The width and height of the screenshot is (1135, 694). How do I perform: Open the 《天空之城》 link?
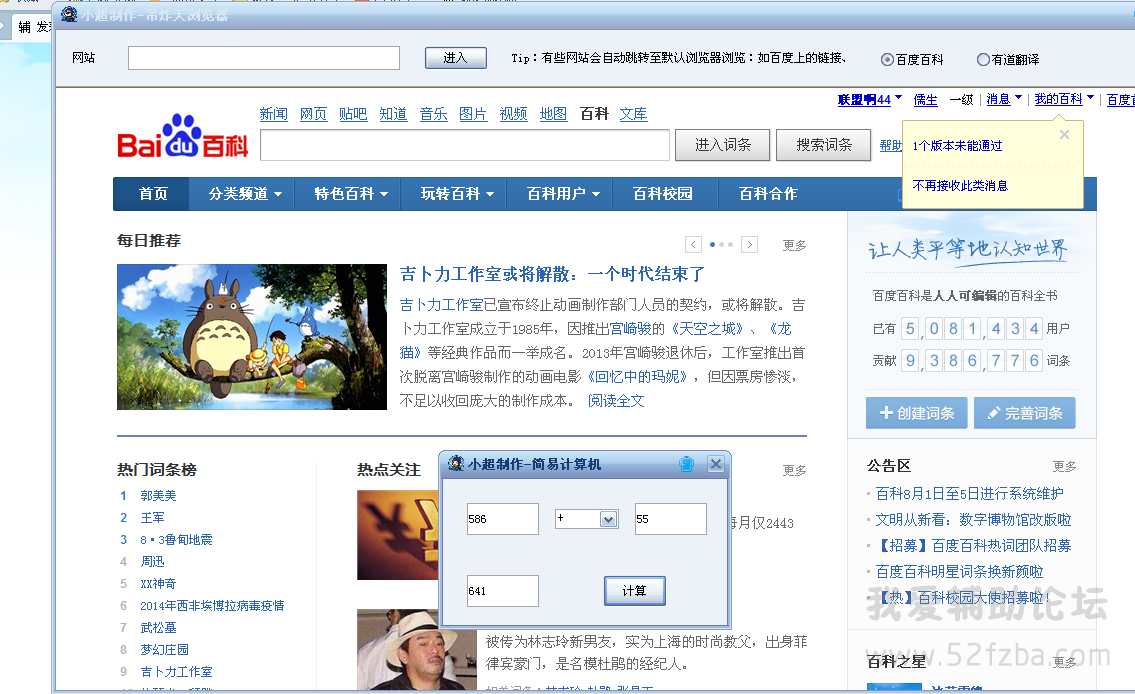pos(707,329)
